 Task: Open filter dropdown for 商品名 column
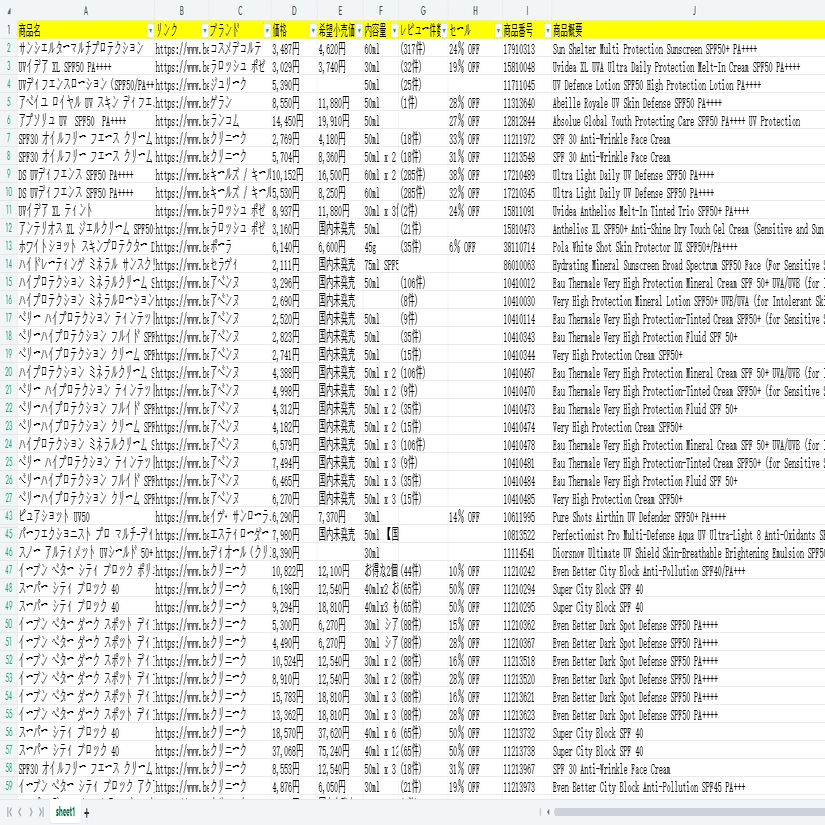point(150,31)
